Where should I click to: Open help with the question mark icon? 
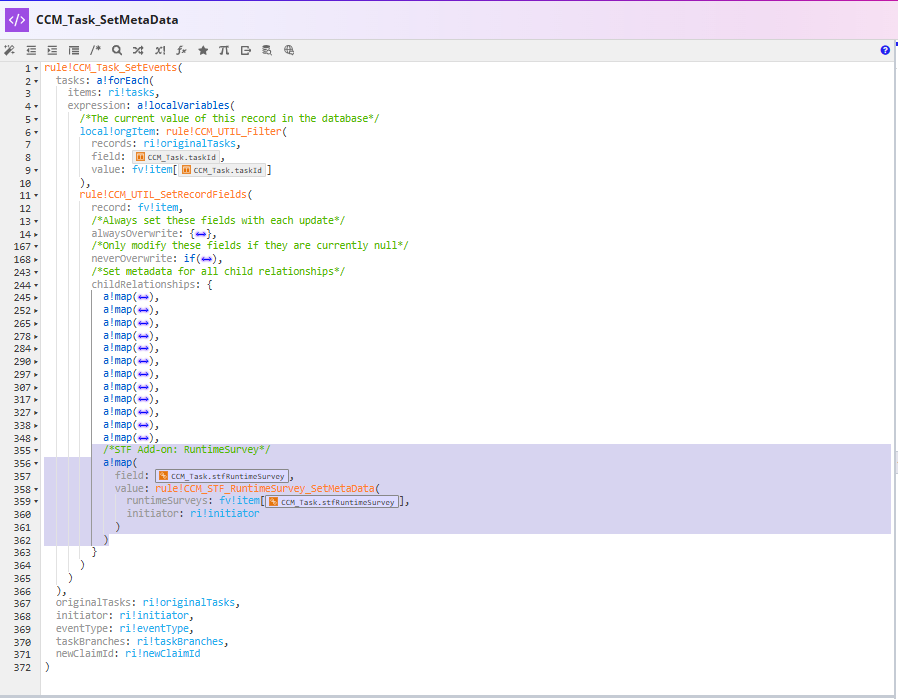pos(885,50)
